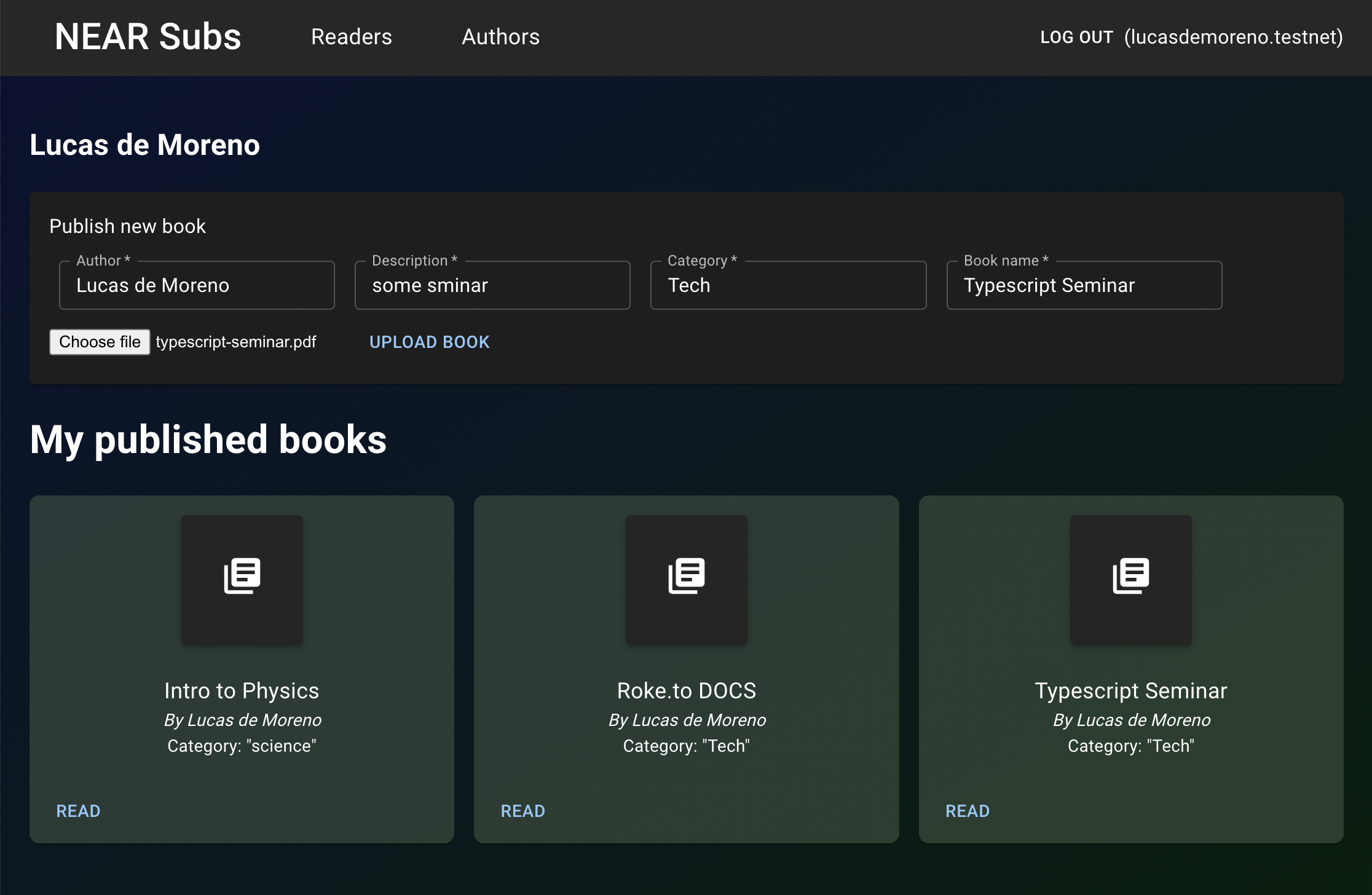This screenshot has height=895, width=1372.
Task: Click the Typescript Seminar card title
Action: [1130, 691]
